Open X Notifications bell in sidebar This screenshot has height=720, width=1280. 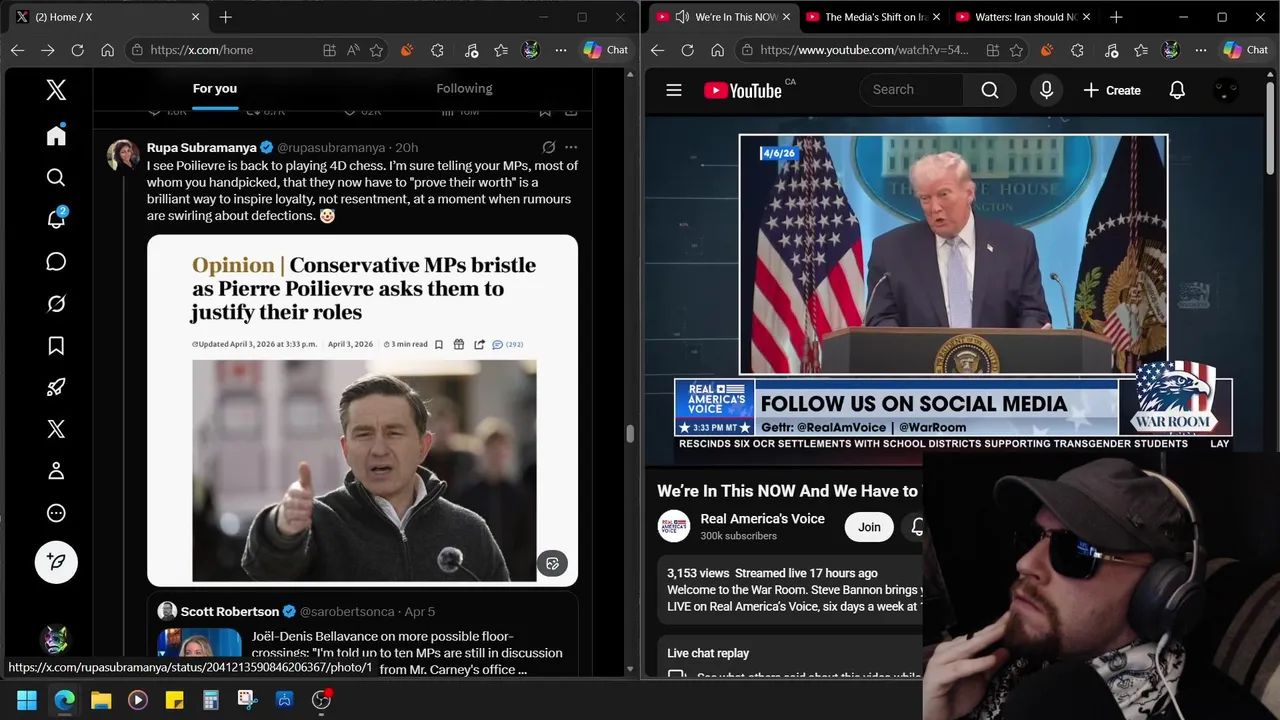[56, 219]
